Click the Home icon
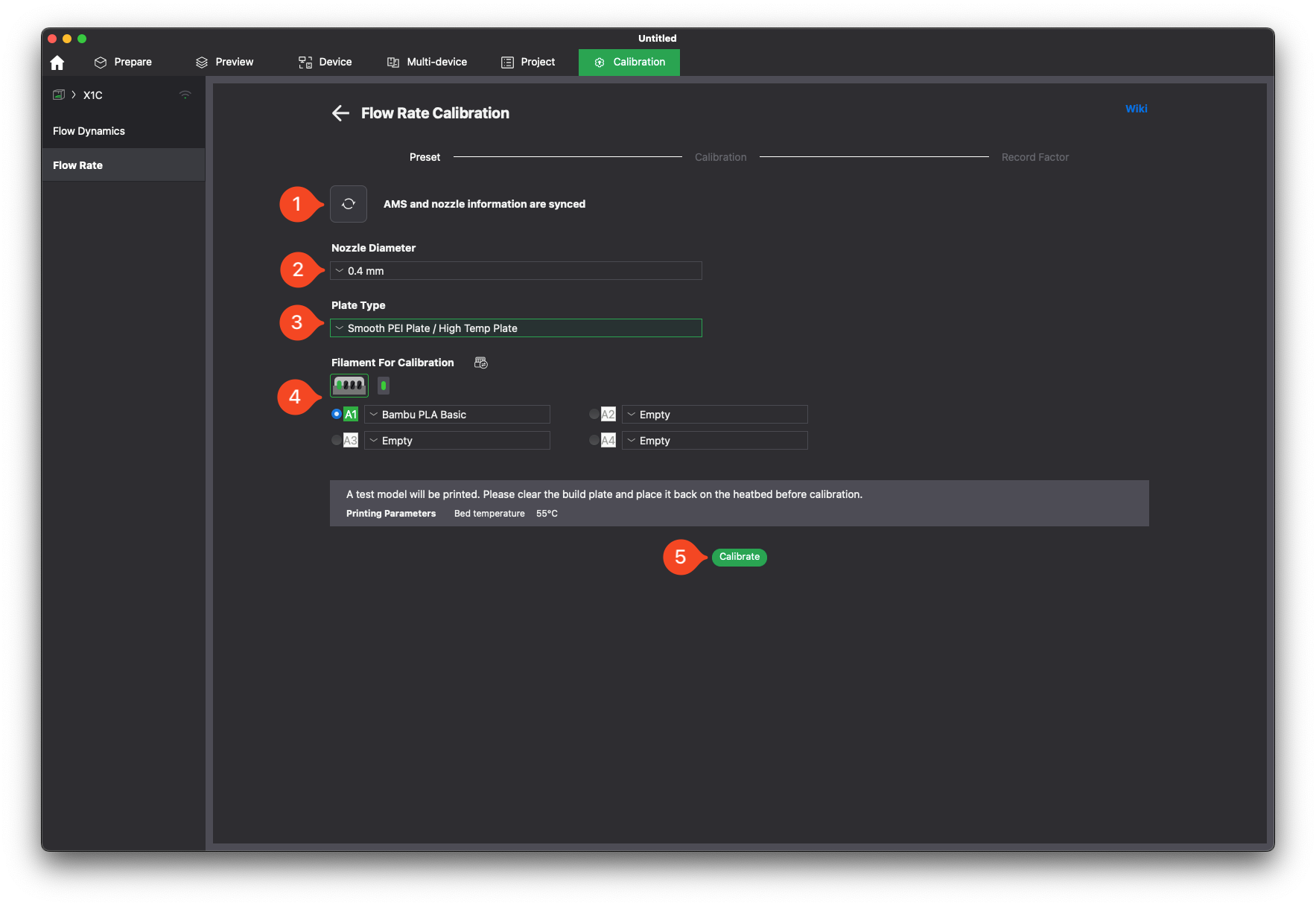Image resolution: width=1316 pixels, height=906 pixels. pos(57,63)
